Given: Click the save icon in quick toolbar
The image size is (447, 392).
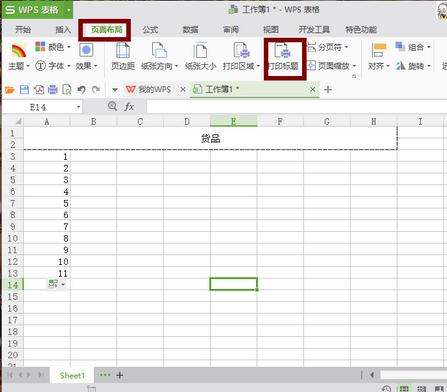Looking at the screenshot, I should [24, 89].
